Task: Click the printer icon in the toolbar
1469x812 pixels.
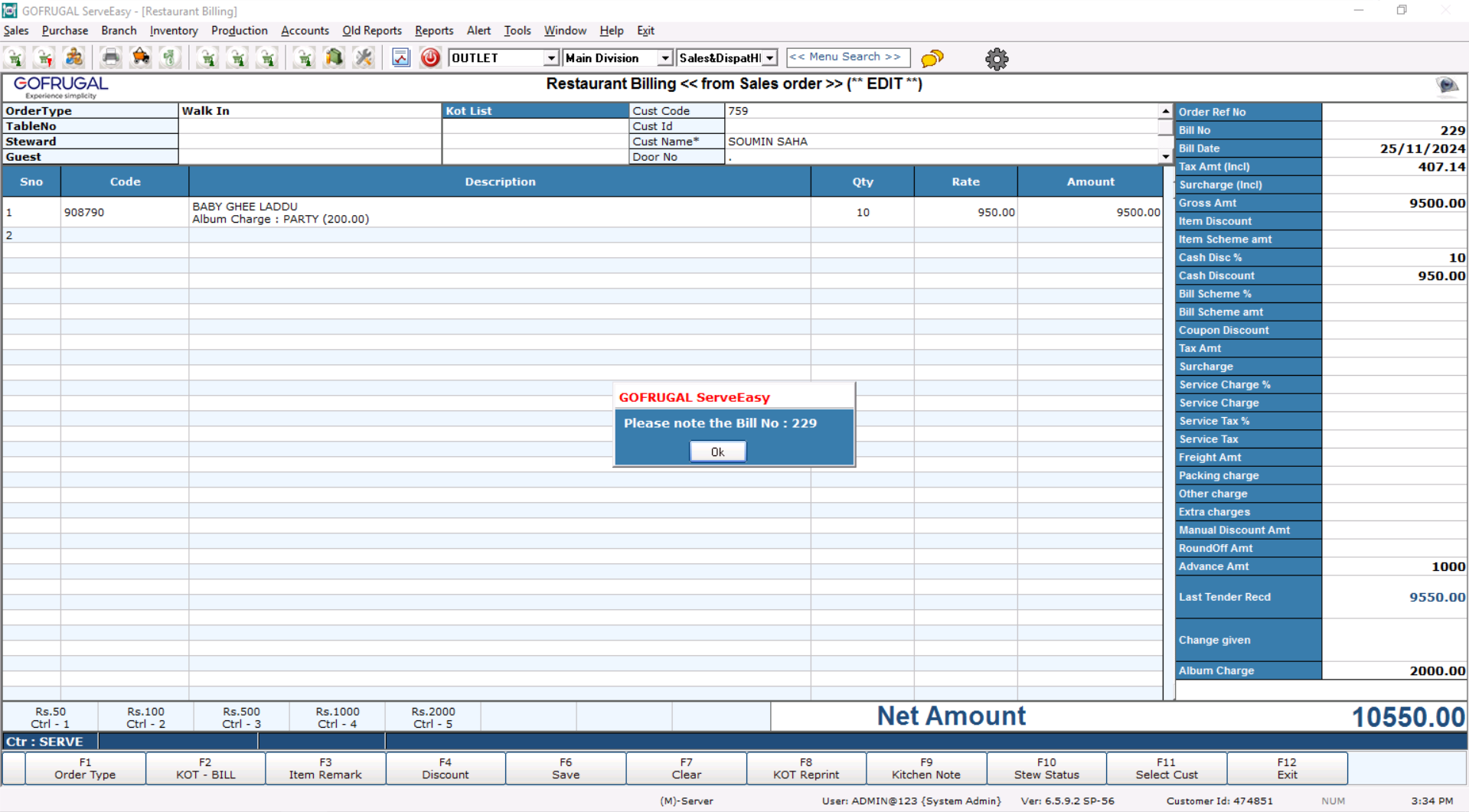Action: 111,57
